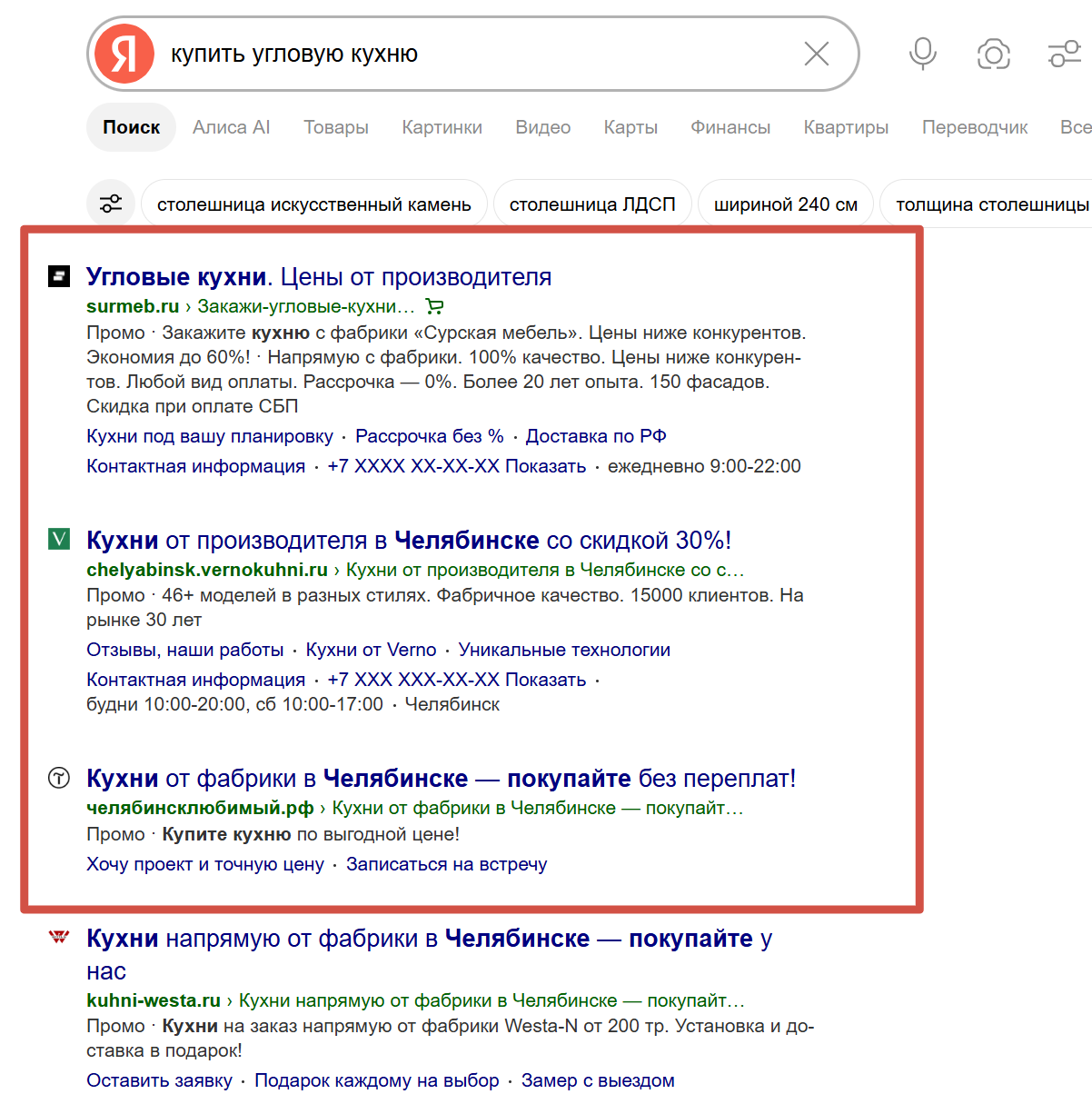Open 'Кухни от фабрики в Челябинске' result title
Image resolution: width=1092 pixels, height=1094 pixels.
pos(442,778)
